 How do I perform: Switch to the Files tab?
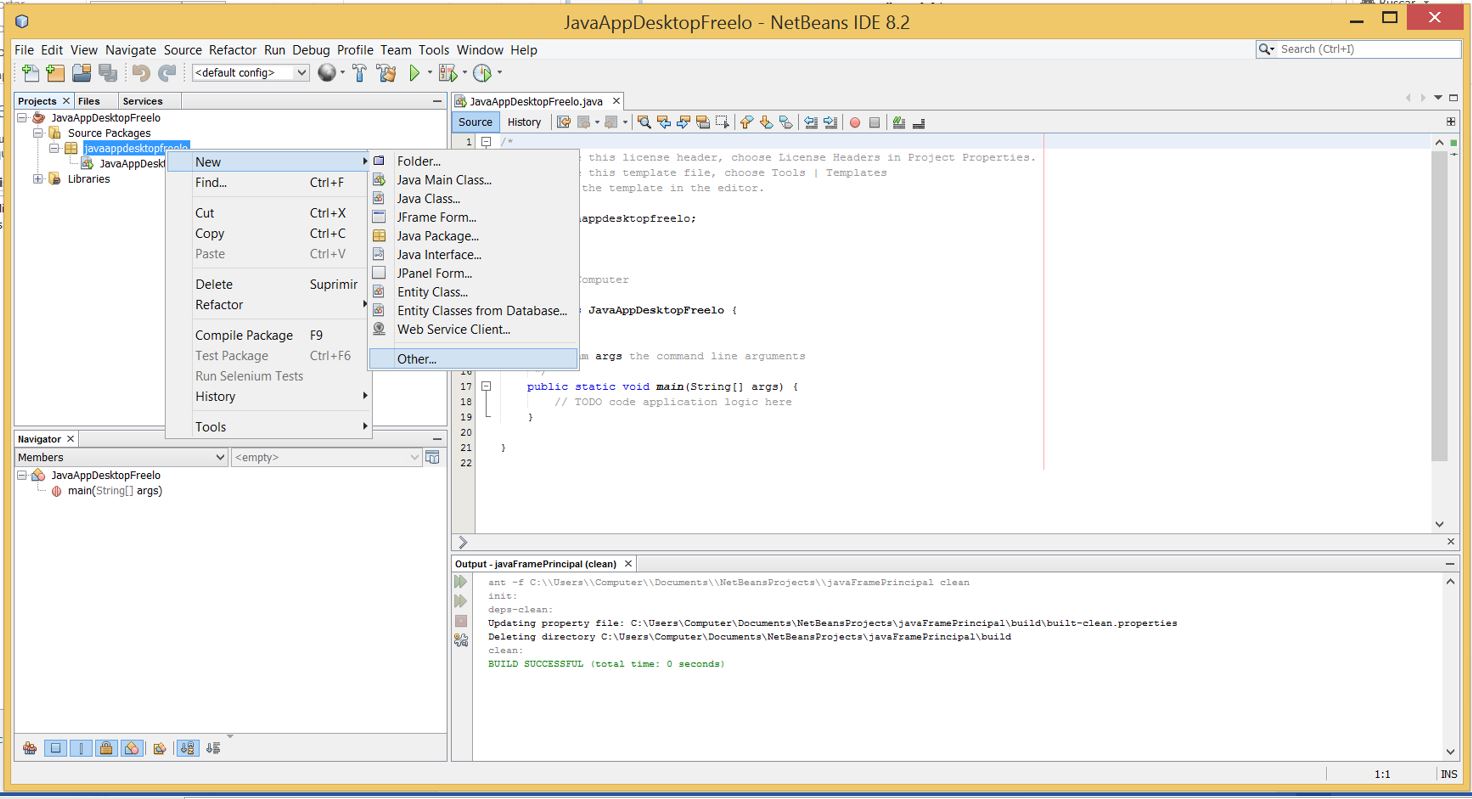pyautogui.click(x=89, y=101)
